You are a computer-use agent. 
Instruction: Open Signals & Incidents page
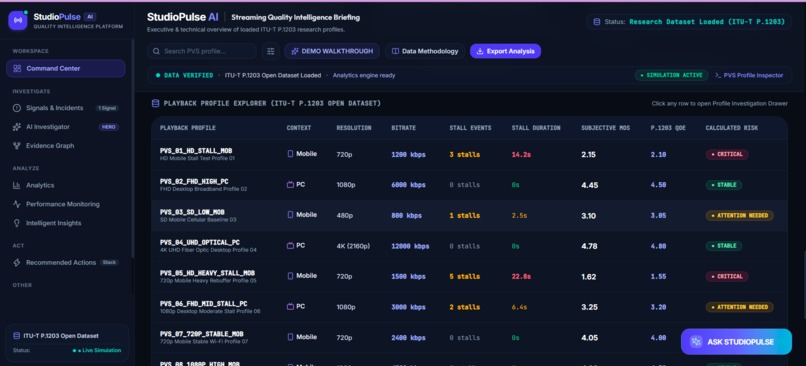click(66, 108)
